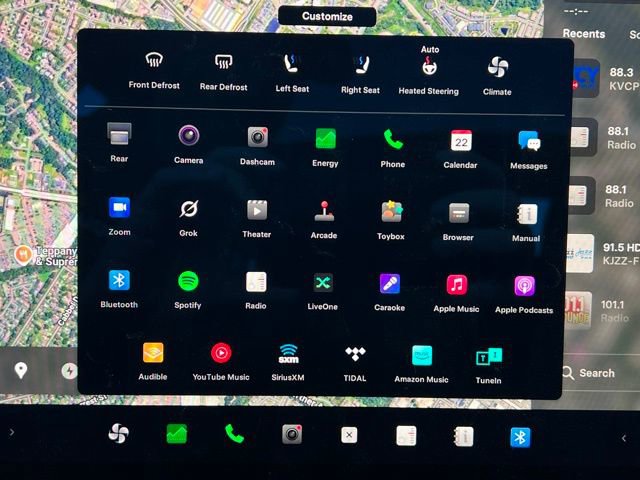Toggle Heated Steering wheel
This screenshot has width=640, height=480.
point(428,68)
